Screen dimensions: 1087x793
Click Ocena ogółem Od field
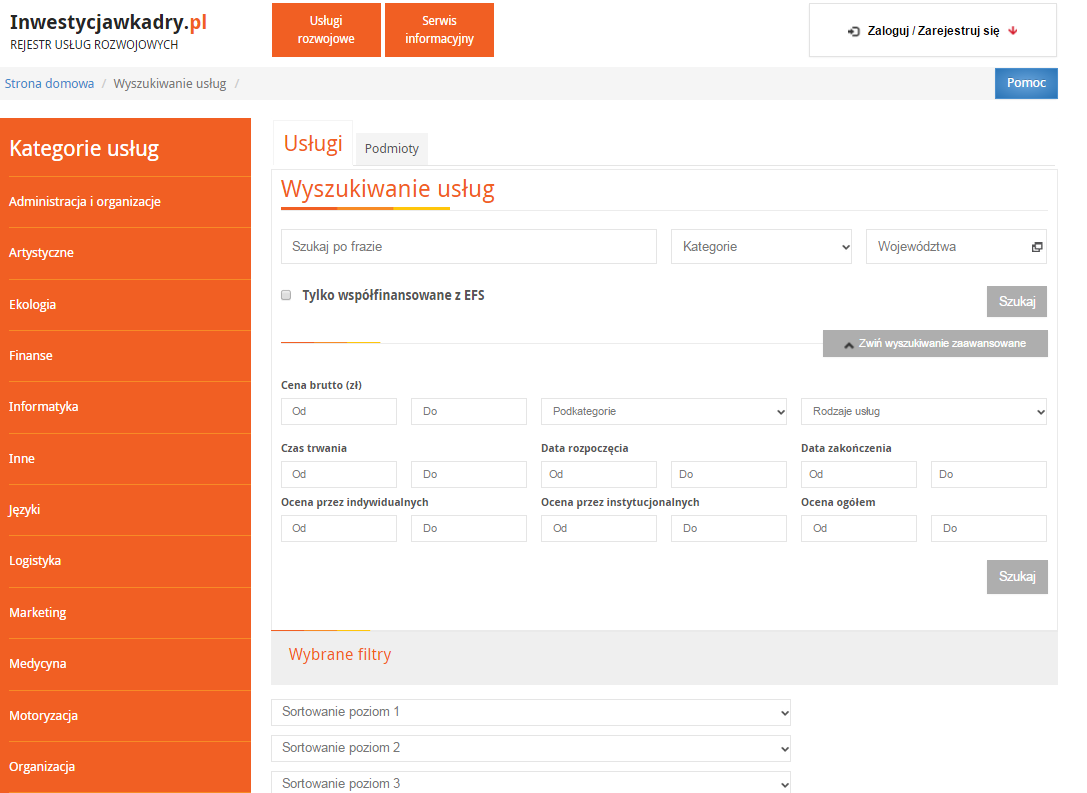tap(859, 528)
